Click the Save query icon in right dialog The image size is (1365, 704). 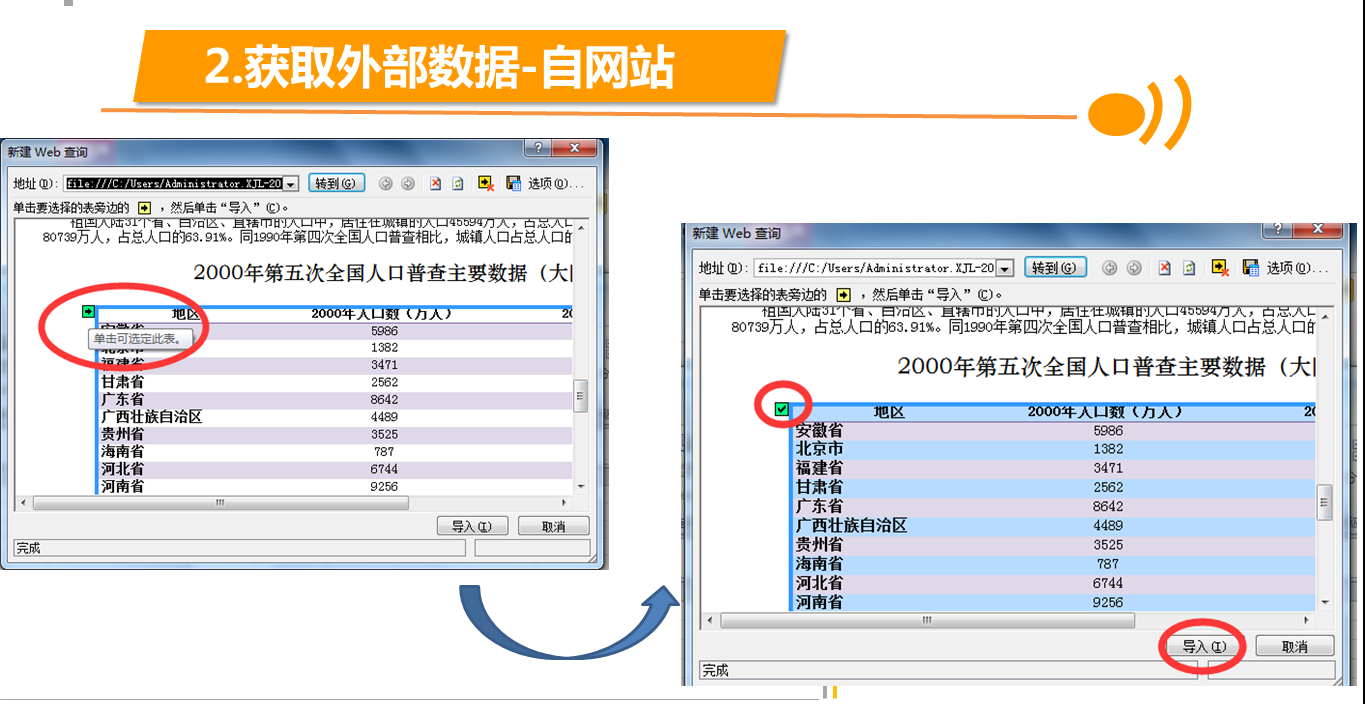1250,268
